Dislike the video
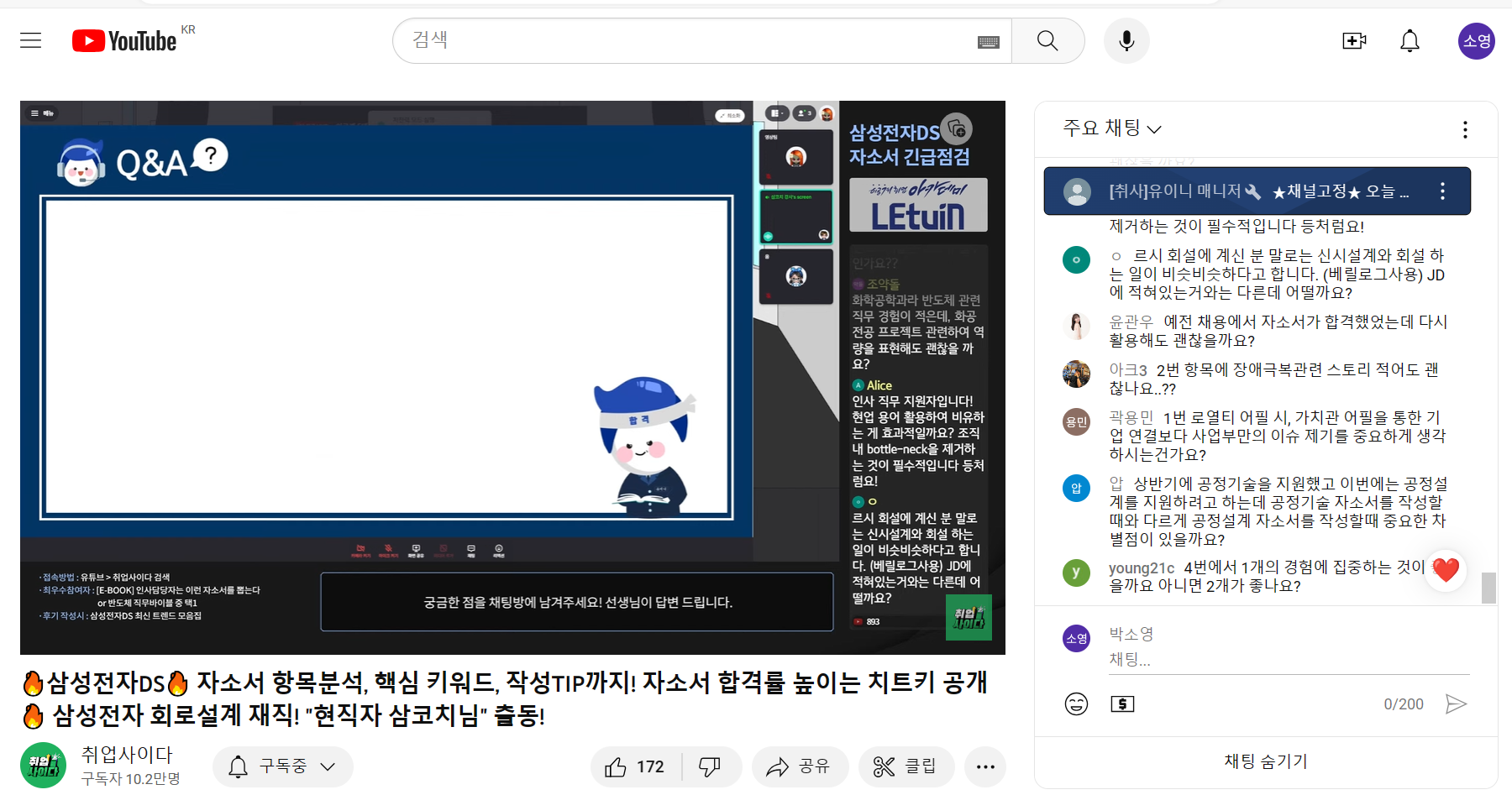 [711, 766]
